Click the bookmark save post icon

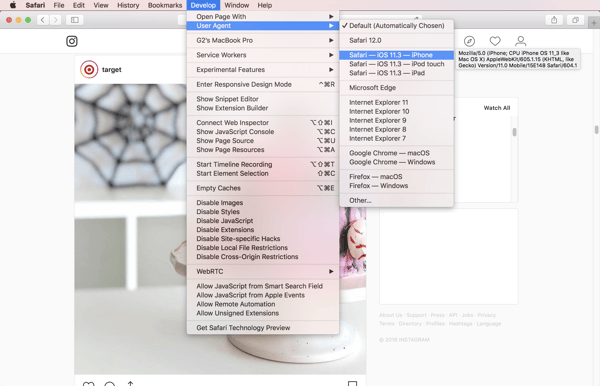pyautogui.click(x=352, y=383)
